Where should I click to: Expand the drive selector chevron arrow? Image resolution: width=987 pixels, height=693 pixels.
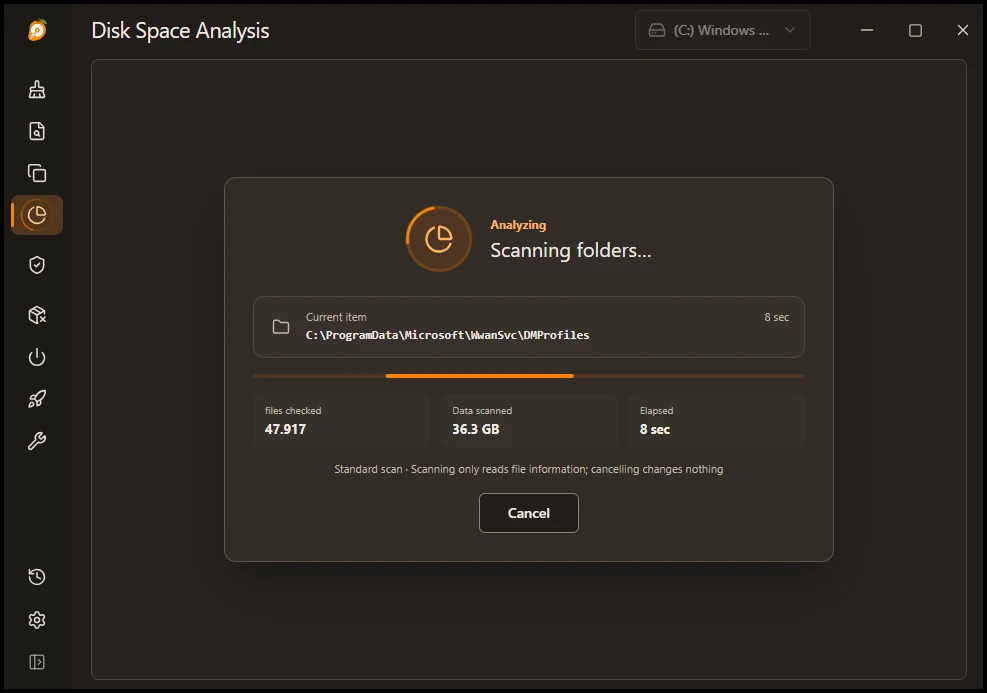(x=790, y=30)
